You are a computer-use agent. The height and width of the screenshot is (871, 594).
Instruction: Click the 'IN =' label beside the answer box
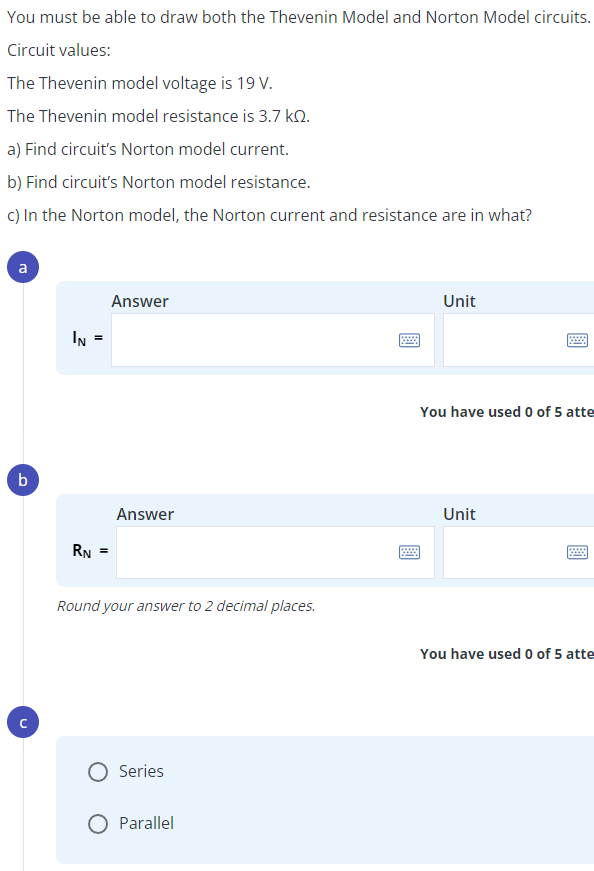(86, 340)
